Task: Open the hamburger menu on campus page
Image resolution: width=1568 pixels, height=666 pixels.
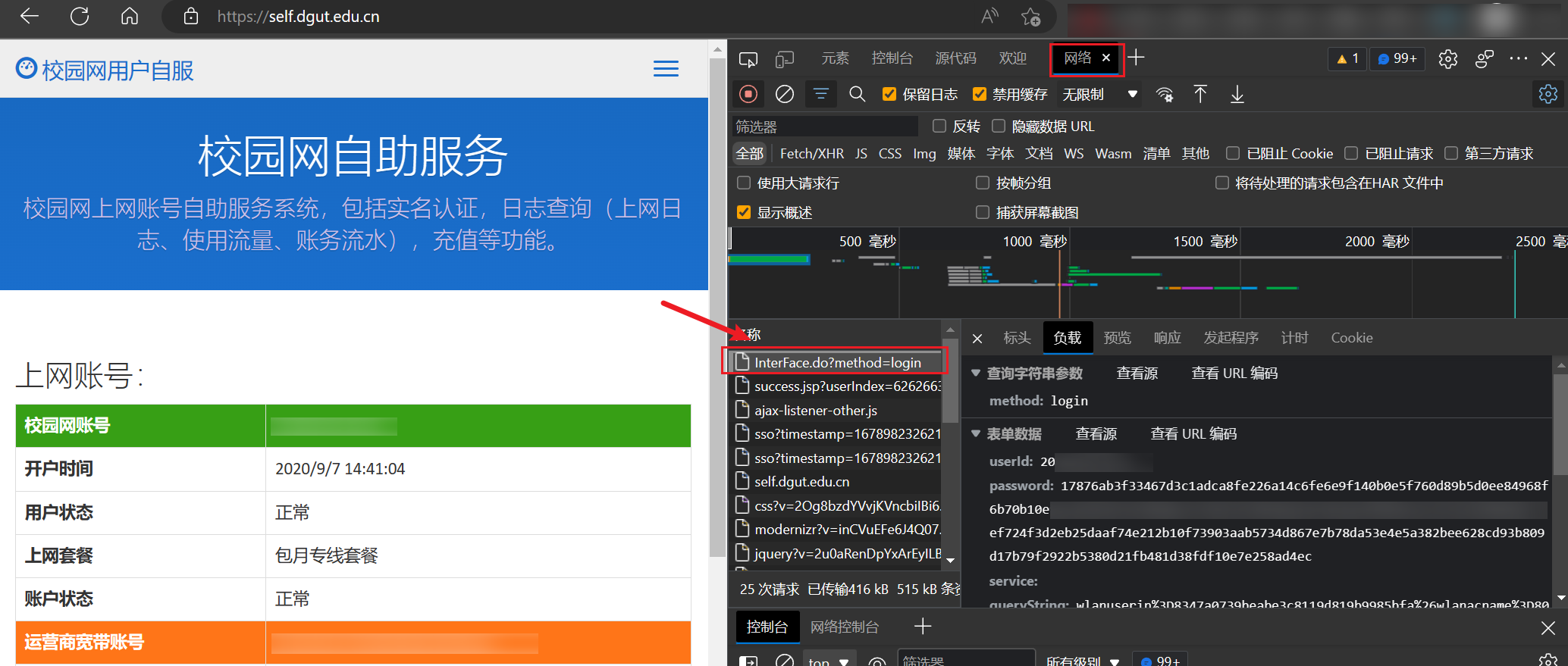Action: 666,69
